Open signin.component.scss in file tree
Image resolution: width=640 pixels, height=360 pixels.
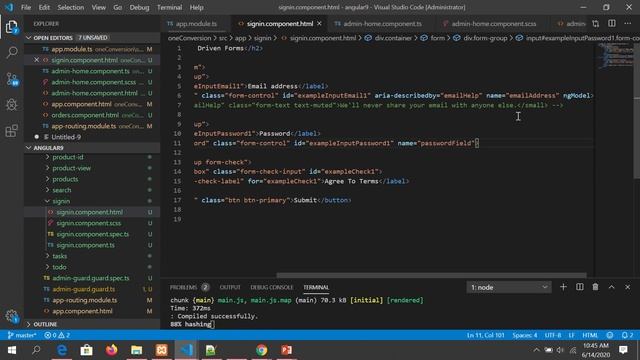[x=92, y=223]
